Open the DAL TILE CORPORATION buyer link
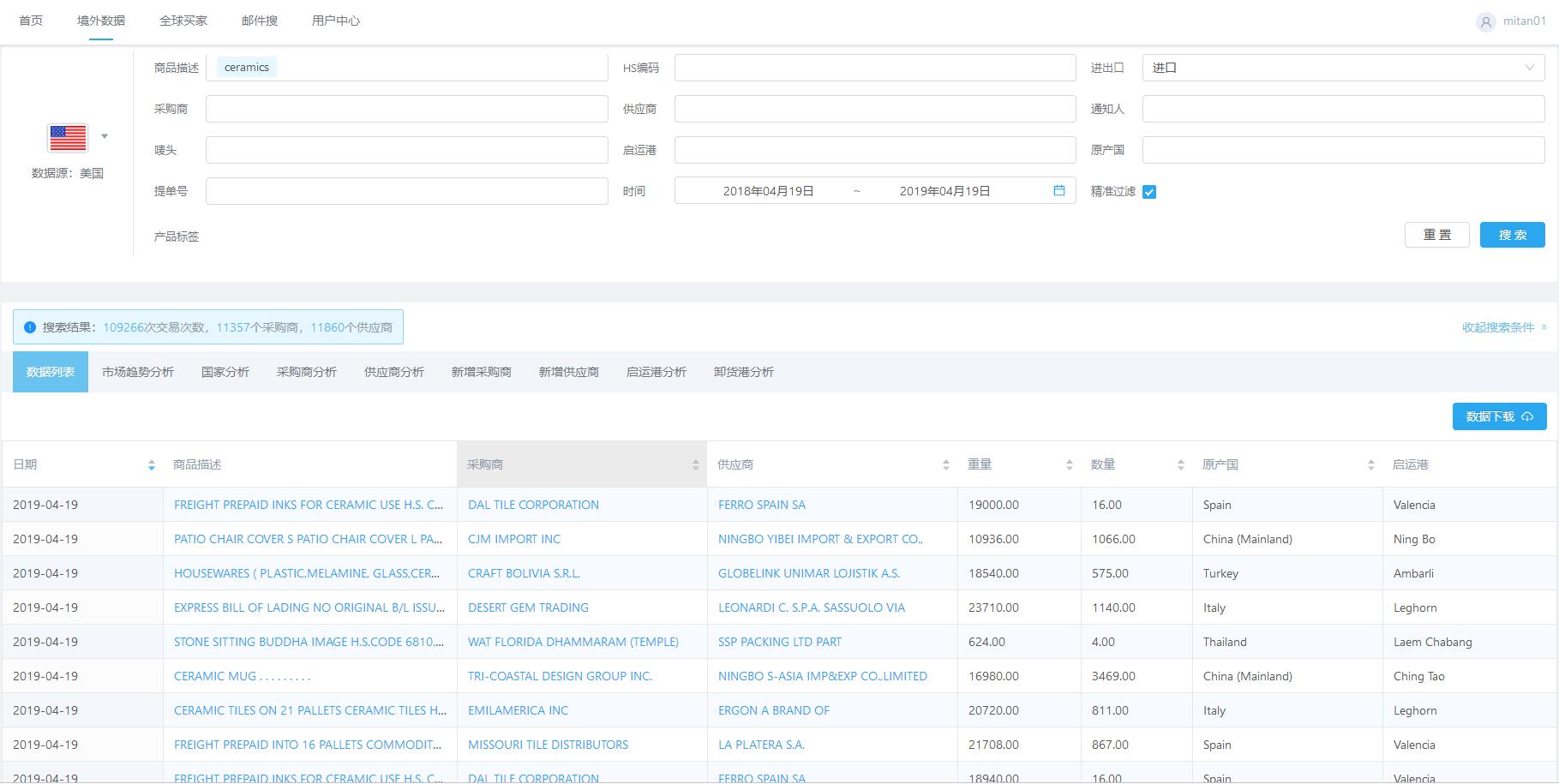1559x784 pixels. click(533, 505)
